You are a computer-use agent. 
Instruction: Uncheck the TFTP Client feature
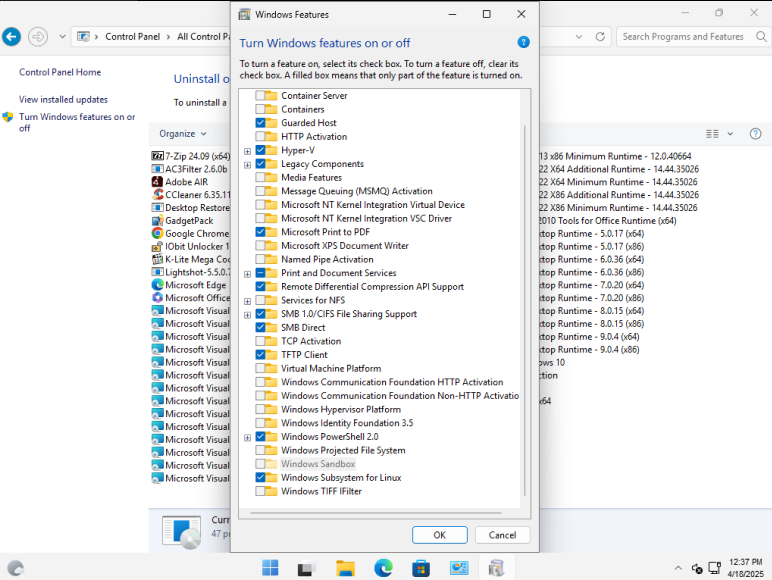(x=260, y=354)
